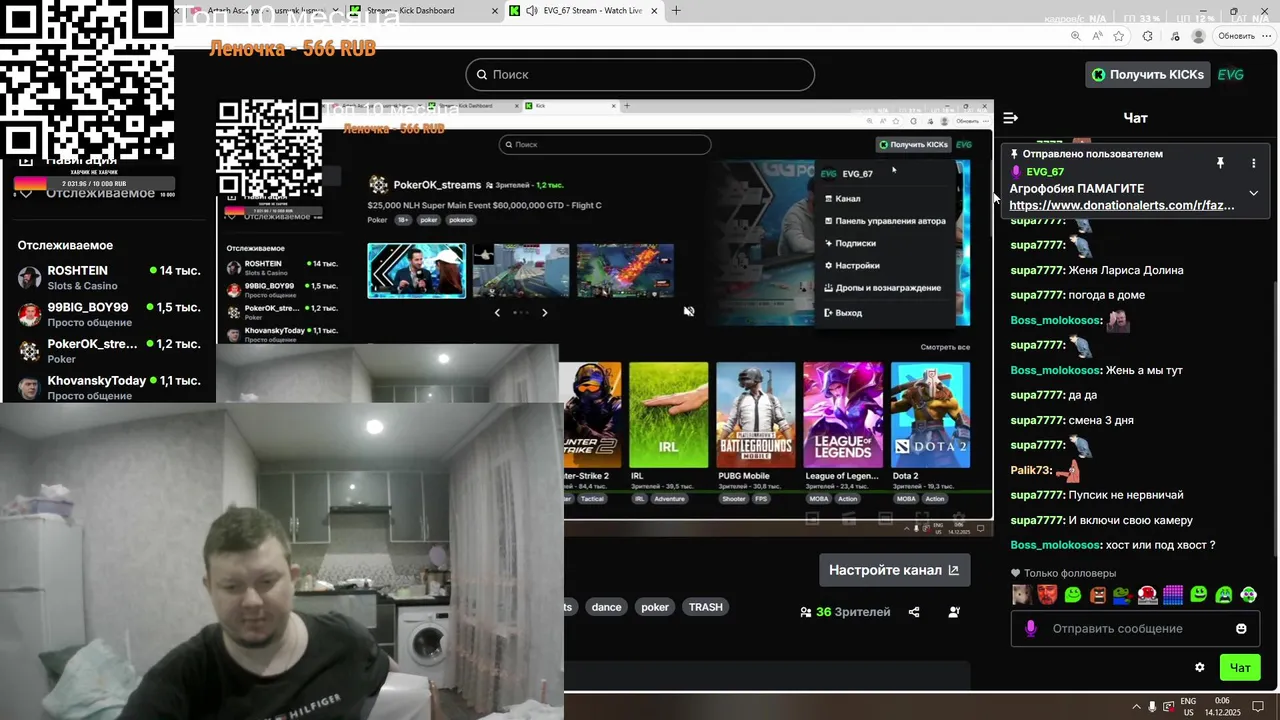
Task: Open the pinned message three-dot menu
Action: click(1253, 162)
